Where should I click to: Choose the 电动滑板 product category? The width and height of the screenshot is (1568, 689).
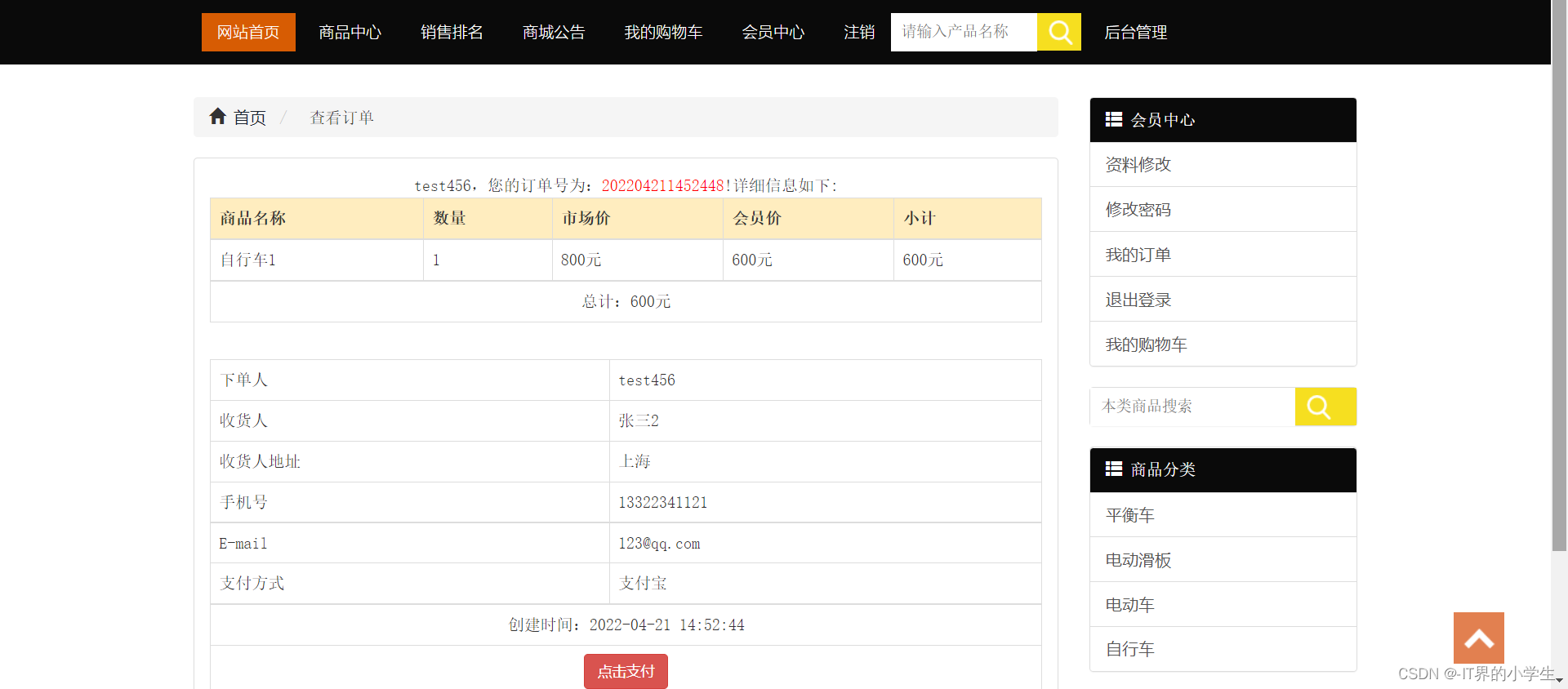point(1138,560)
